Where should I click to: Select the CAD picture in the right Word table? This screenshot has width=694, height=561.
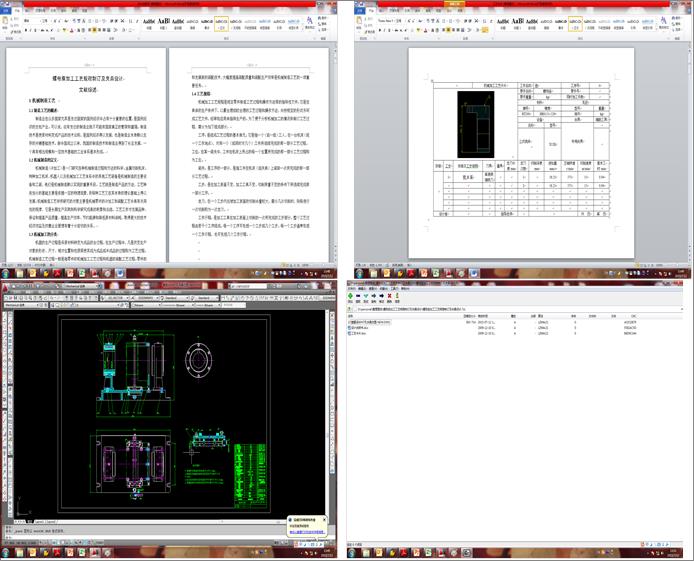[x=476, y=124]
